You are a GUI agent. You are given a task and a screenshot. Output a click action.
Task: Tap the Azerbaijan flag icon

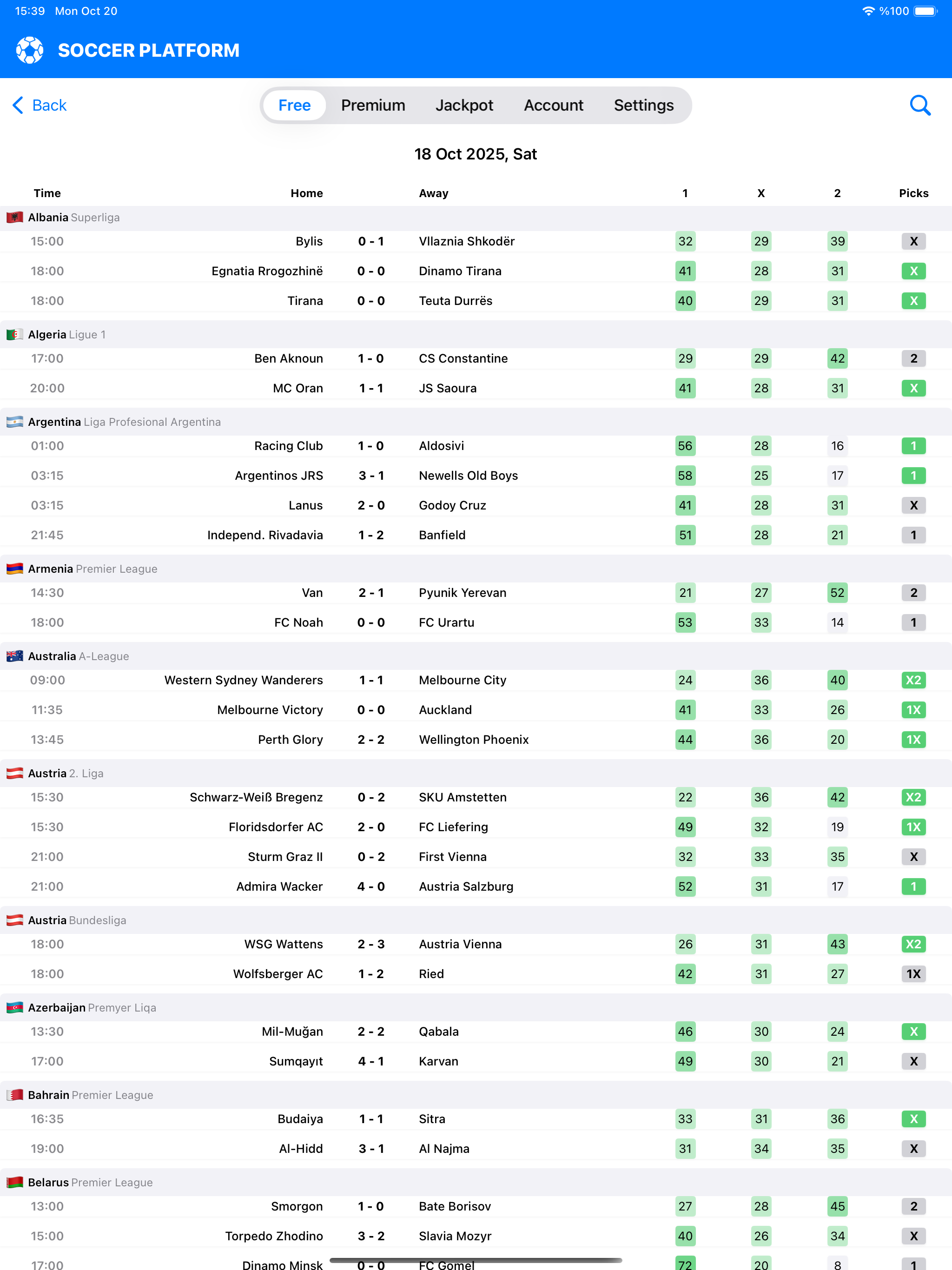point(14,1008)
